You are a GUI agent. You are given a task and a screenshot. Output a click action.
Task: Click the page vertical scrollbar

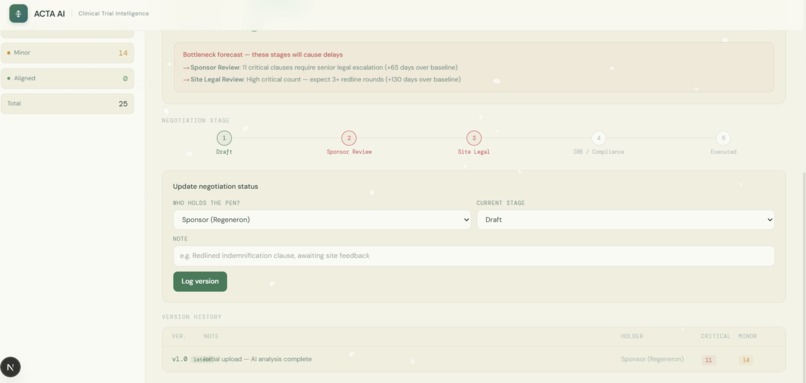[x=803, y=278]
